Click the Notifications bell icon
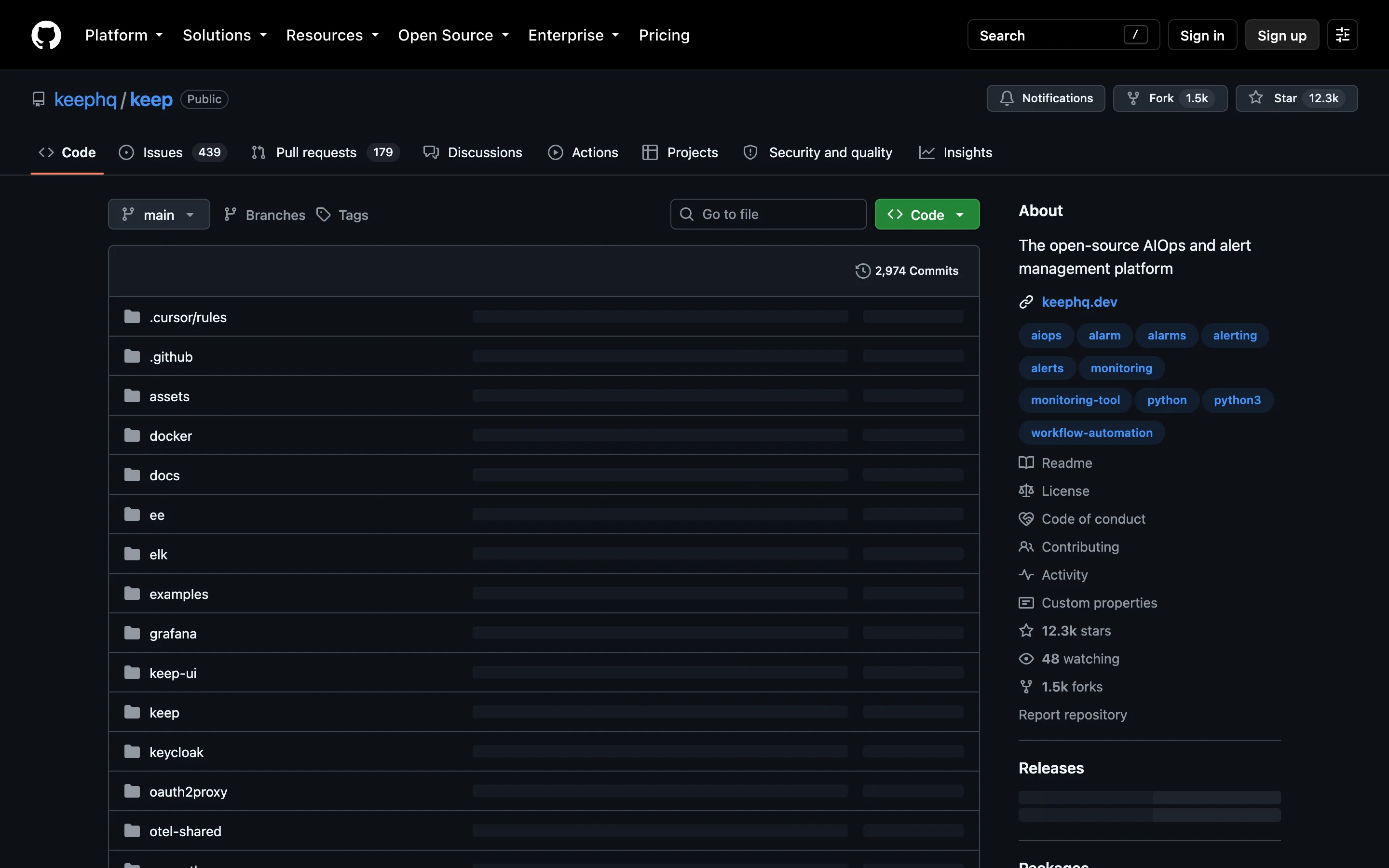This screenshot has width=1389, height=868. [1007, 98]
